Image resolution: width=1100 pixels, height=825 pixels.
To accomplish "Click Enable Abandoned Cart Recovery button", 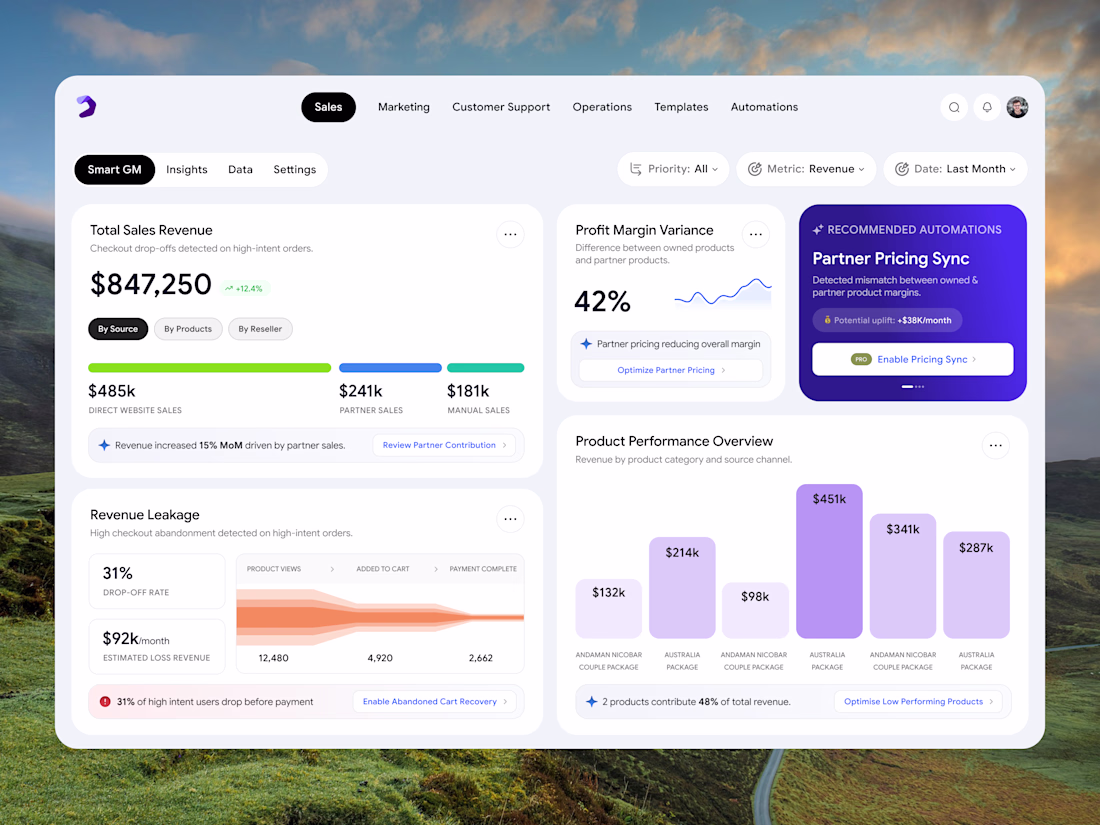I will tap(434, 702).
